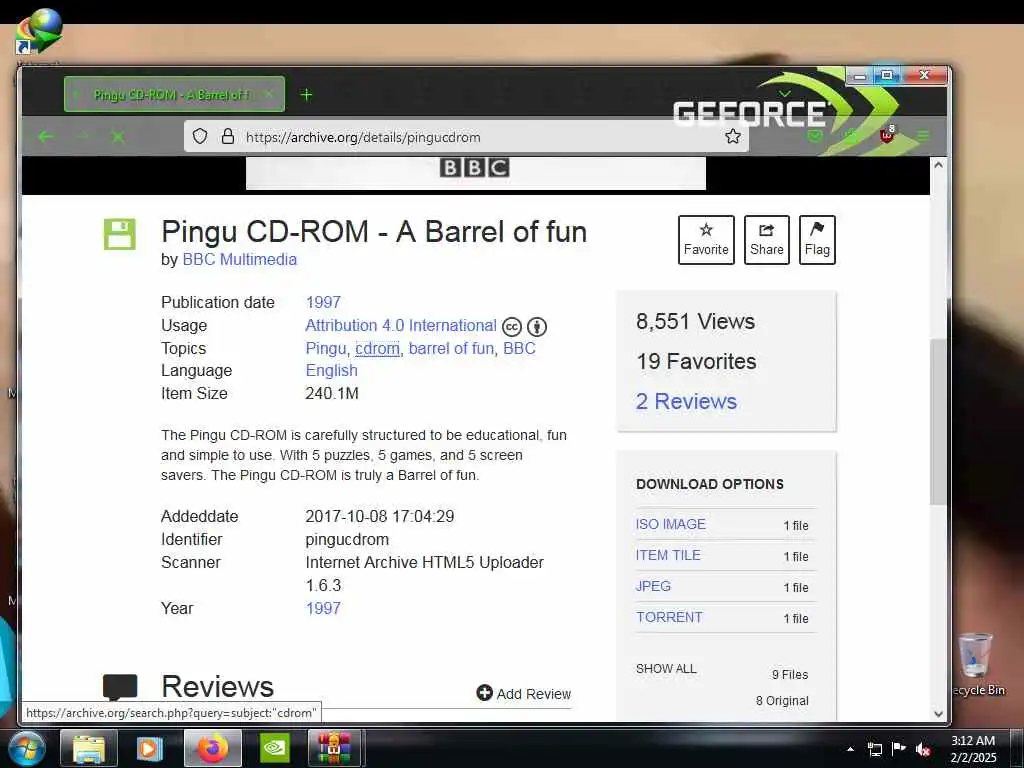Click the page scrollbar up arrow
The width and height of the screenshot is (1024, 768).
(x=938, y=165)
